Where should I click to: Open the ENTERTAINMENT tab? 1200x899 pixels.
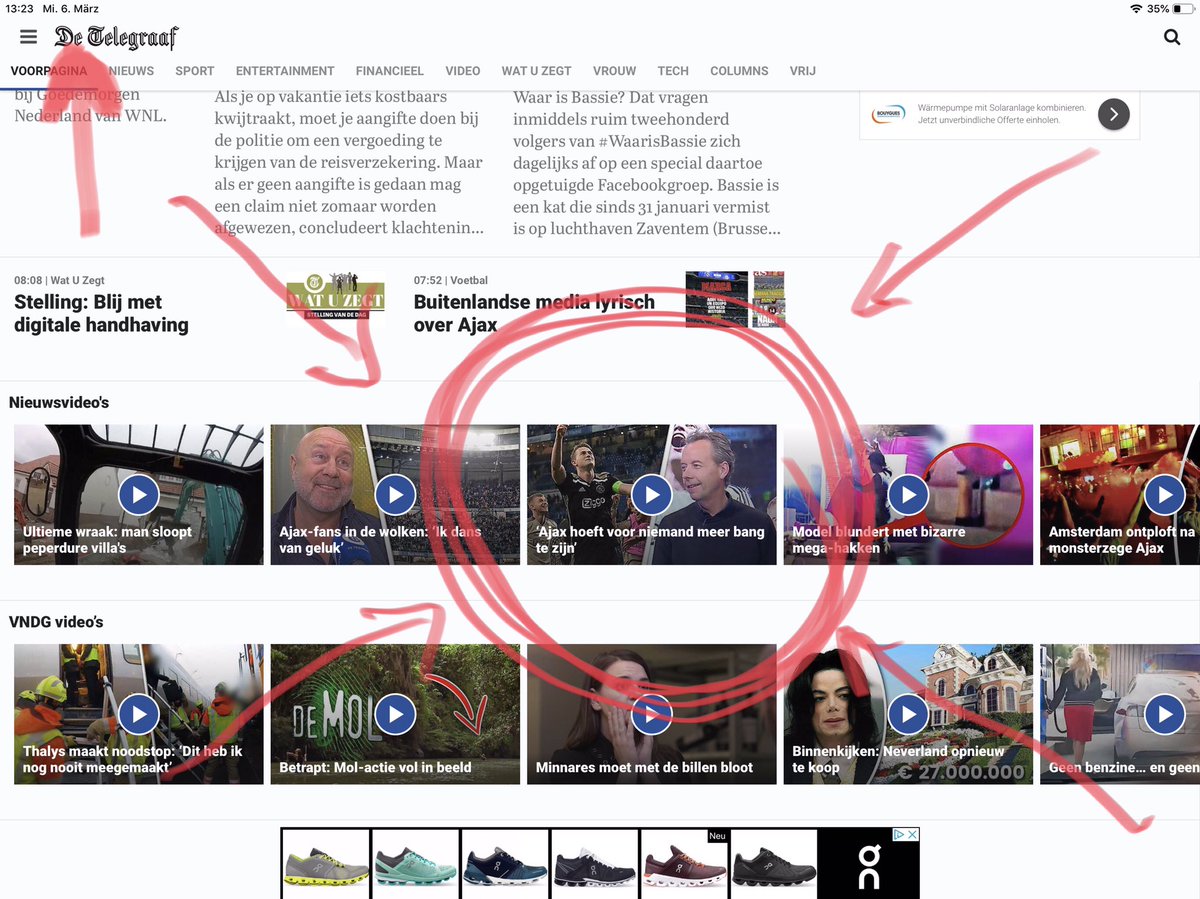(285, 71)
